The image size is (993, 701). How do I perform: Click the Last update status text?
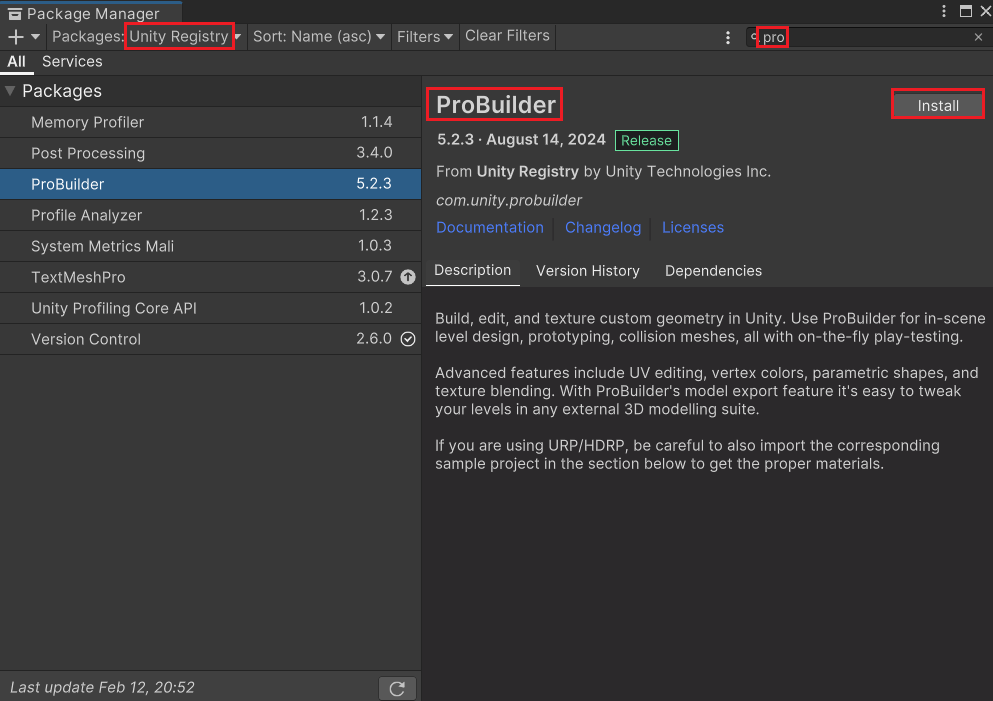(x=103, y=688)
